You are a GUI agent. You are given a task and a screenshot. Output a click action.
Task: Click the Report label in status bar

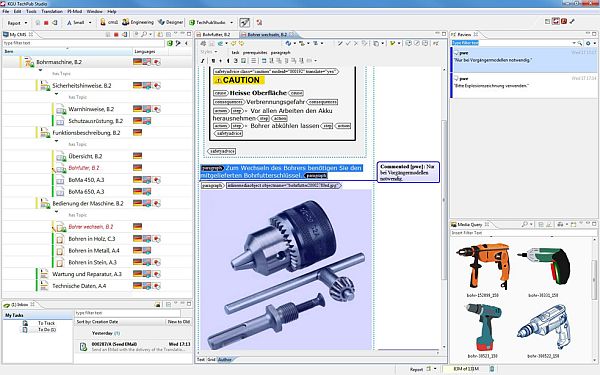[416, 369]
